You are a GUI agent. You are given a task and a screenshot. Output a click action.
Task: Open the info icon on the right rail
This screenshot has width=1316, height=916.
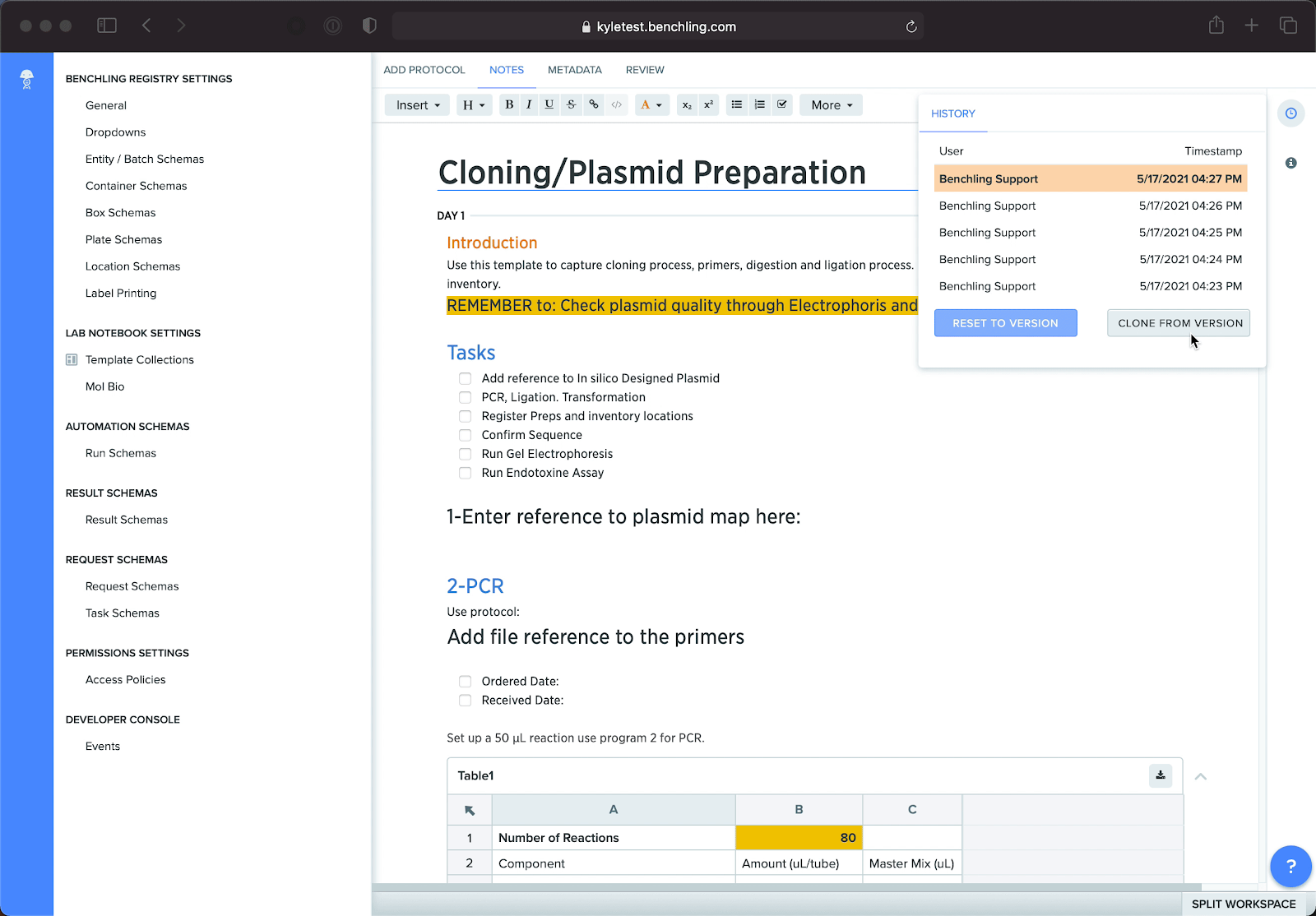pos(1291,163)
